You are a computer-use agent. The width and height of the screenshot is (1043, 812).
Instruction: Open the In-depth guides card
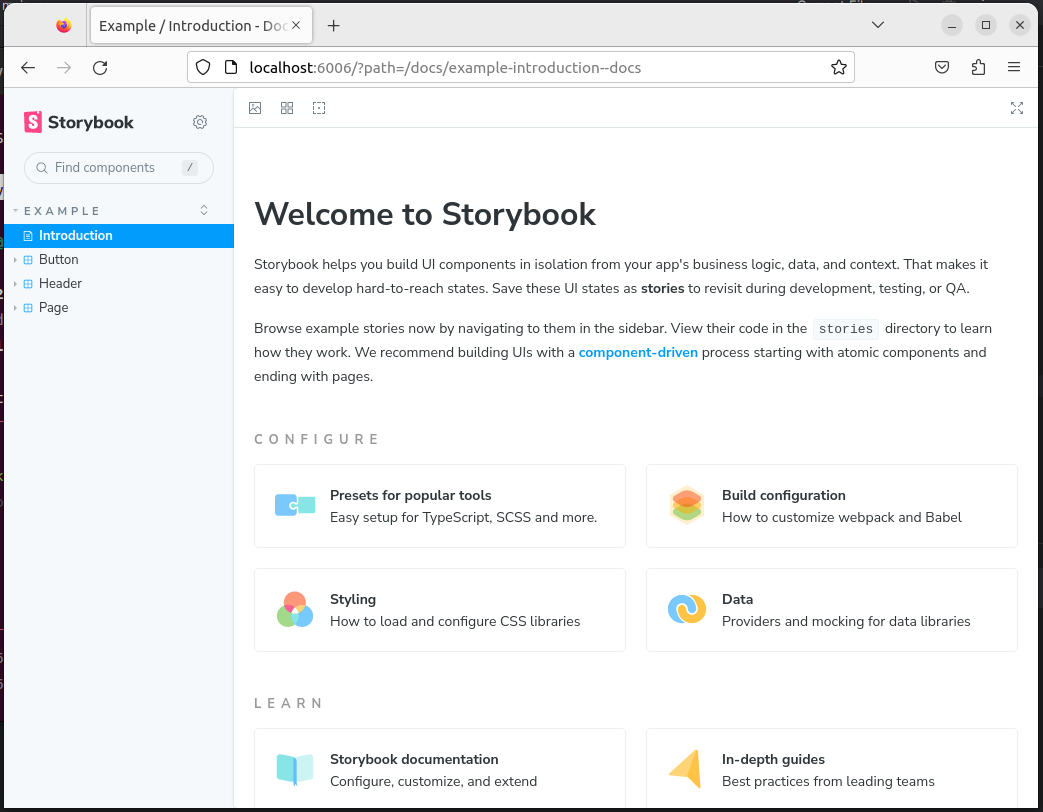831,769
